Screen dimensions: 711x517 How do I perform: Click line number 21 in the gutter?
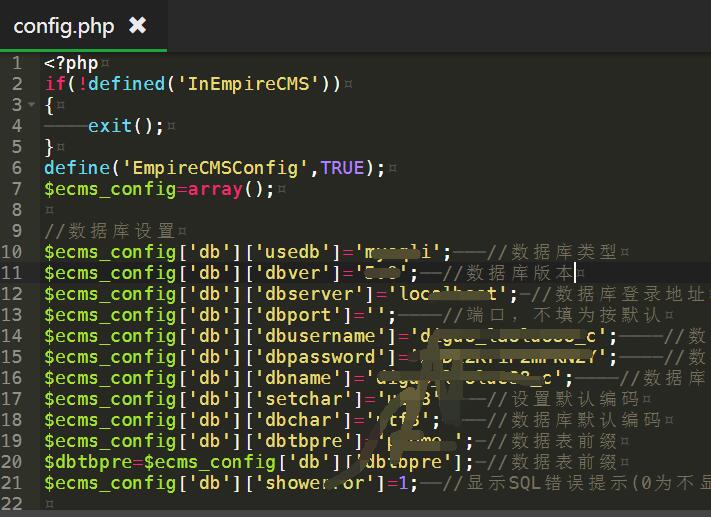tap(12, 483)
